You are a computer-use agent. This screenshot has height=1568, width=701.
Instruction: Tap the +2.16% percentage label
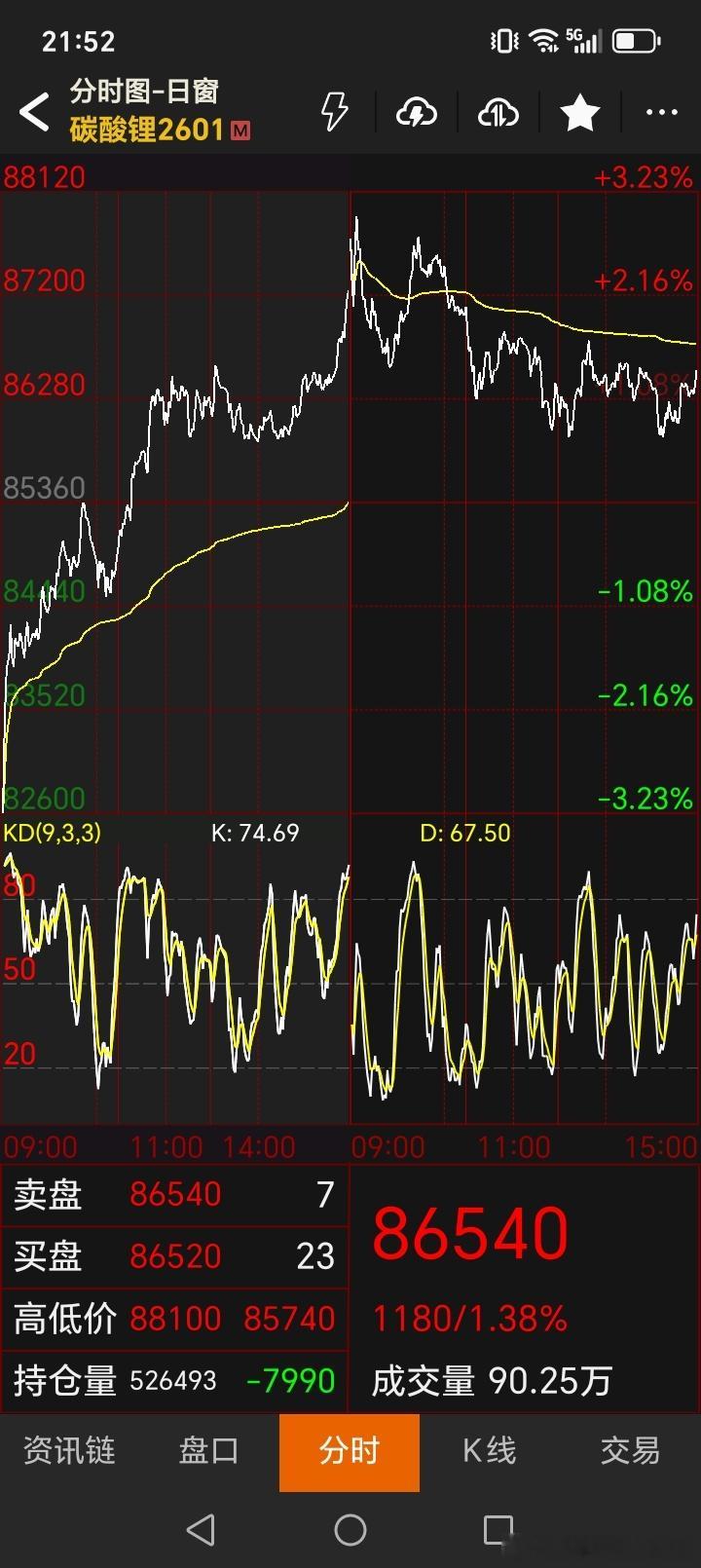click(x=644, y=280)
